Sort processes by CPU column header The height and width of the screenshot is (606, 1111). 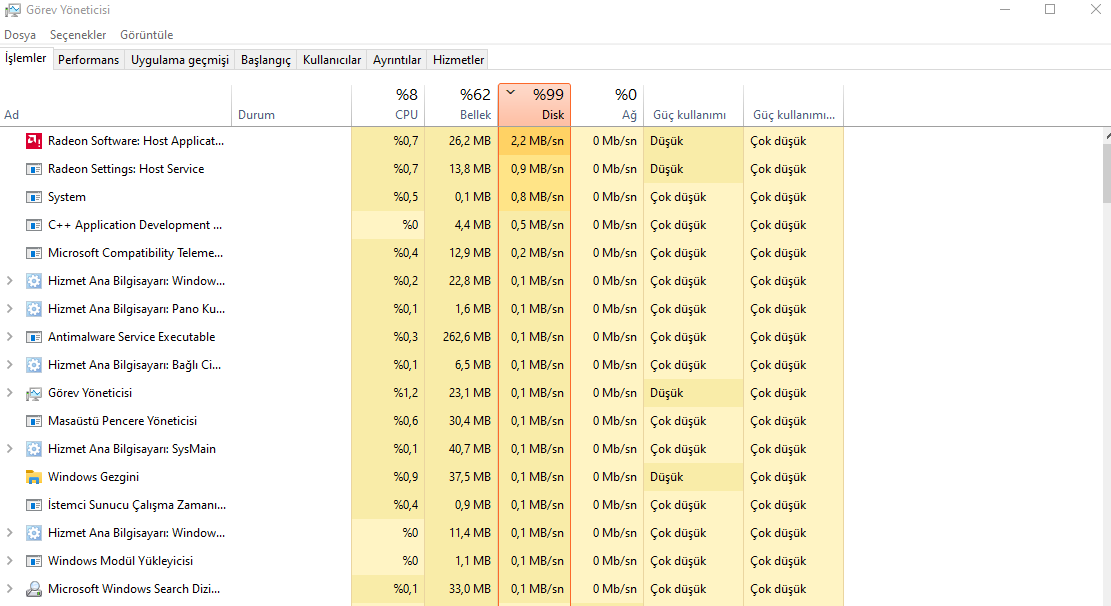388,105
